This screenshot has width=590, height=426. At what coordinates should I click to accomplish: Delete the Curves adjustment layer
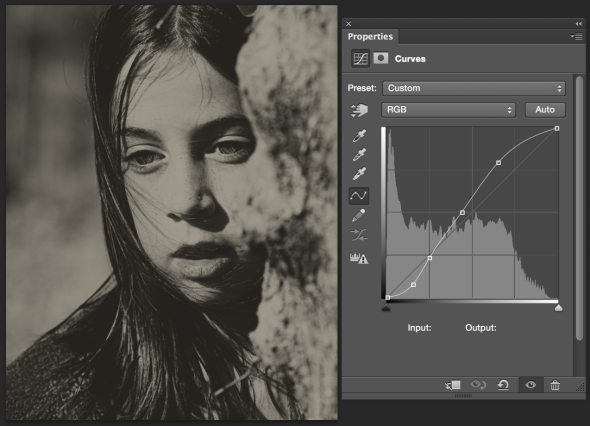[555, 385]
